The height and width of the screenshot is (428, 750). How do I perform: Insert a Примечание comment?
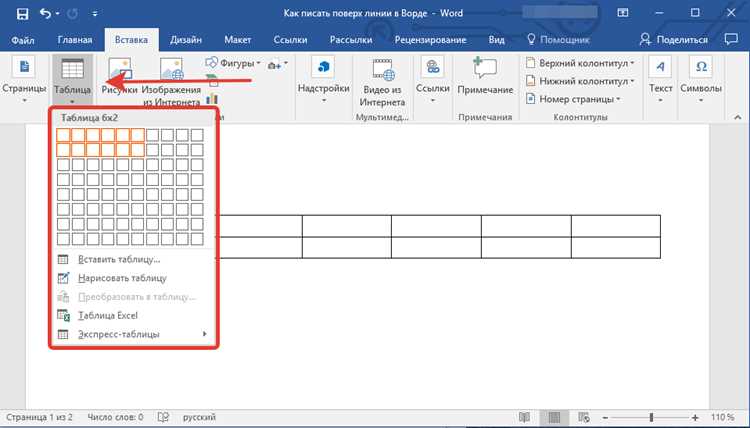(x=485, y=76)
